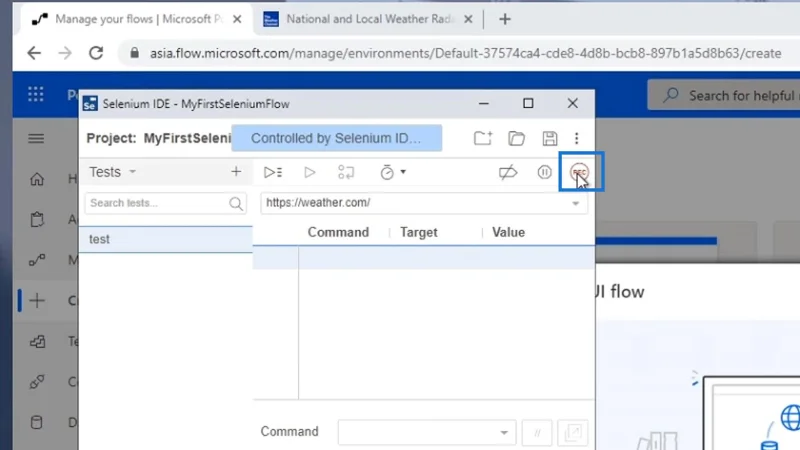The image size is (800, 450).
Task: Open base URL dropdown arrow
Action: [x=576, y=203]
